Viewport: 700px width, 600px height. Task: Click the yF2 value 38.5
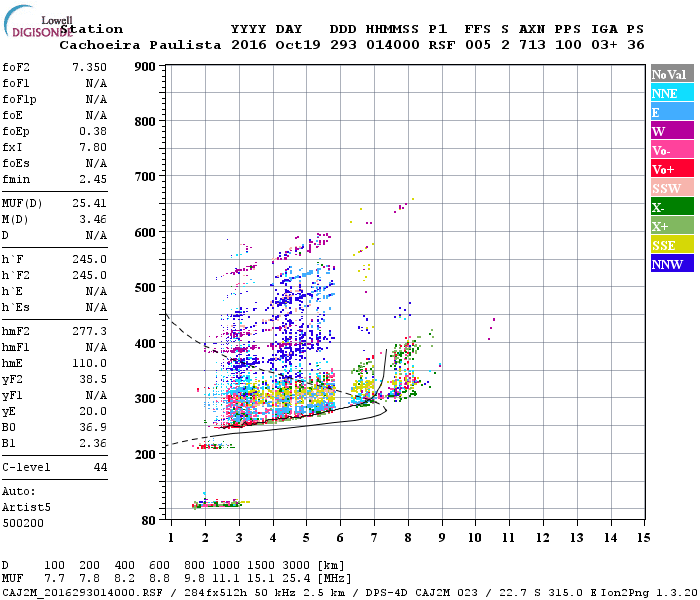(x=93, y=379)
